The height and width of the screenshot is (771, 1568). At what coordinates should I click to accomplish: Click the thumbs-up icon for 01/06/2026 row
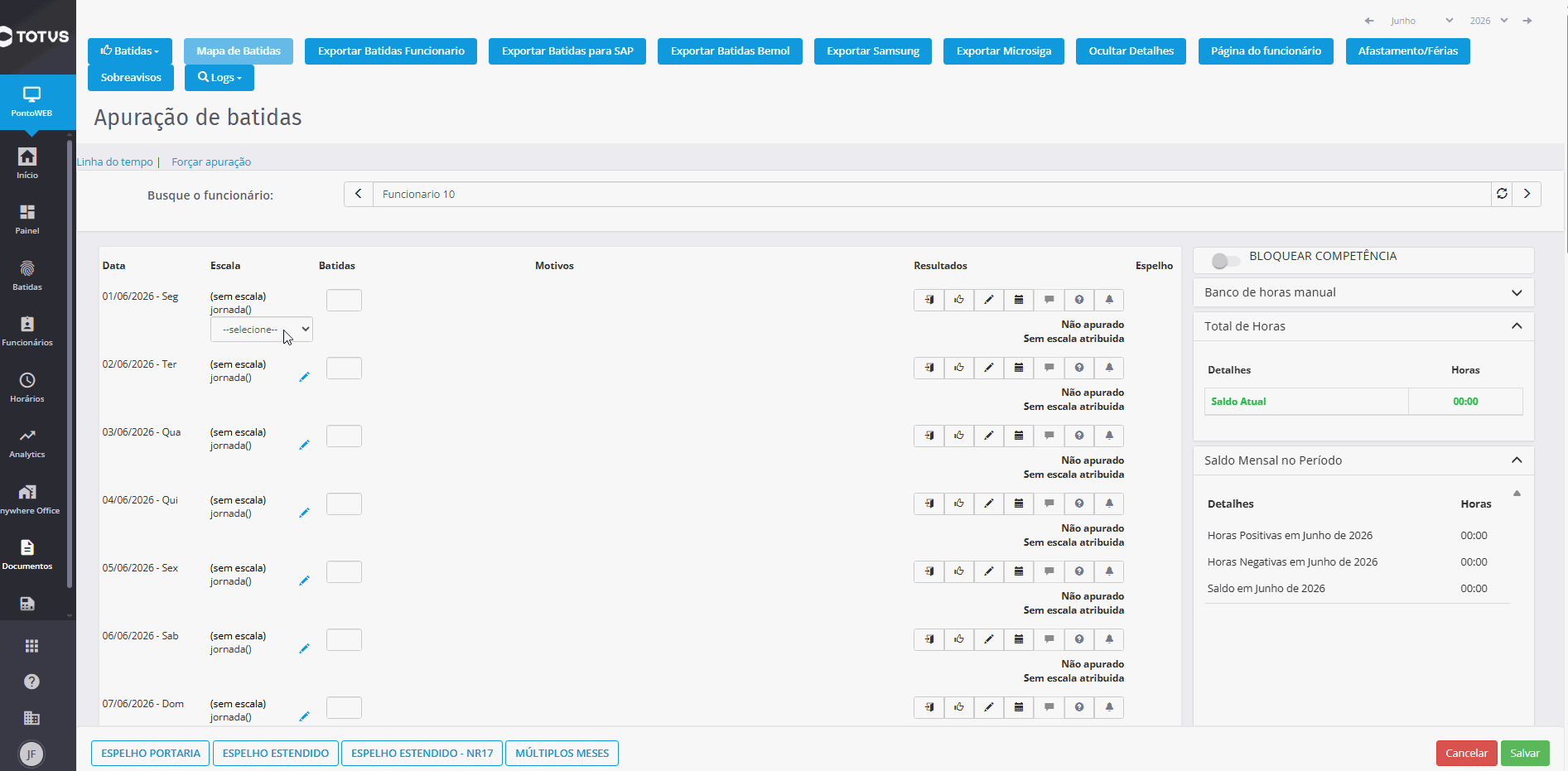[959, 300]
